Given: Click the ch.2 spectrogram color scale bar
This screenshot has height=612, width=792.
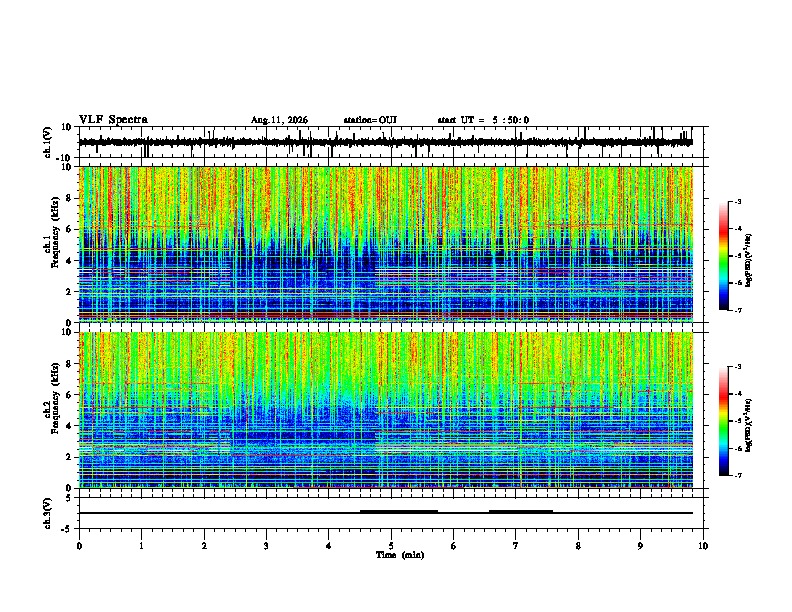Looking at the screenshot, I should pyautogui.click(x=724, y=421).
